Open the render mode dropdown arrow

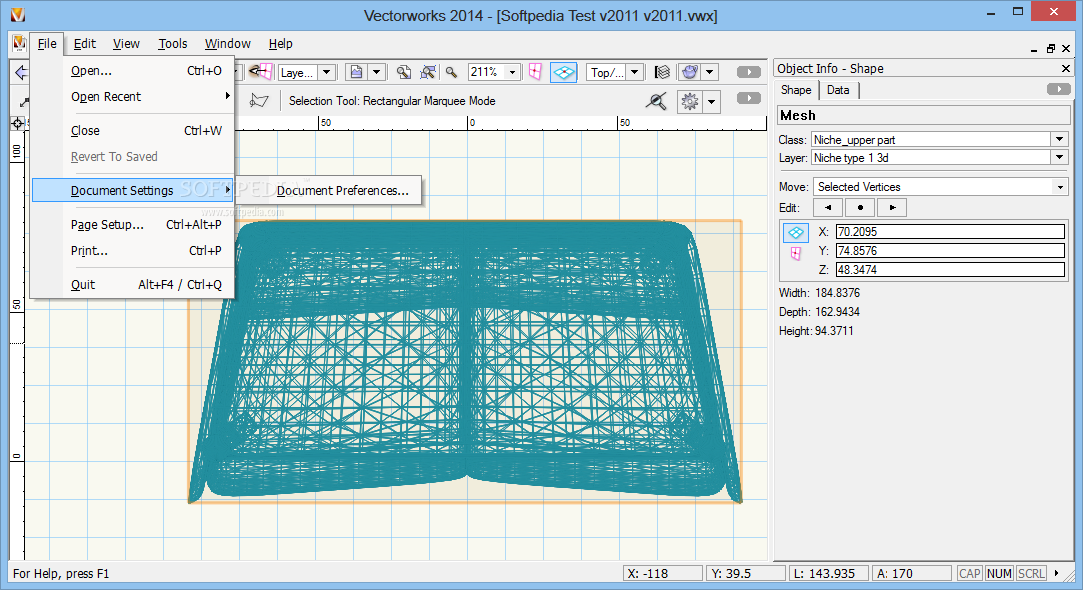point(709,72)
